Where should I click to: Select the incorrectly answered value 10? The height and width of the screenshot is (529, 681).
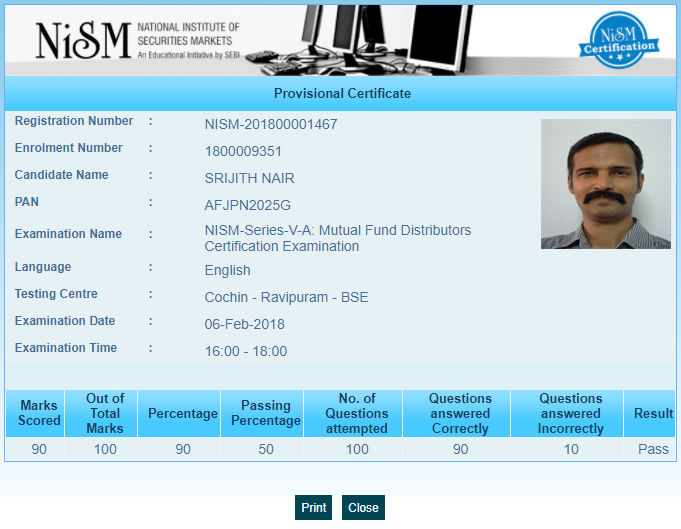(x=571, y=449)
